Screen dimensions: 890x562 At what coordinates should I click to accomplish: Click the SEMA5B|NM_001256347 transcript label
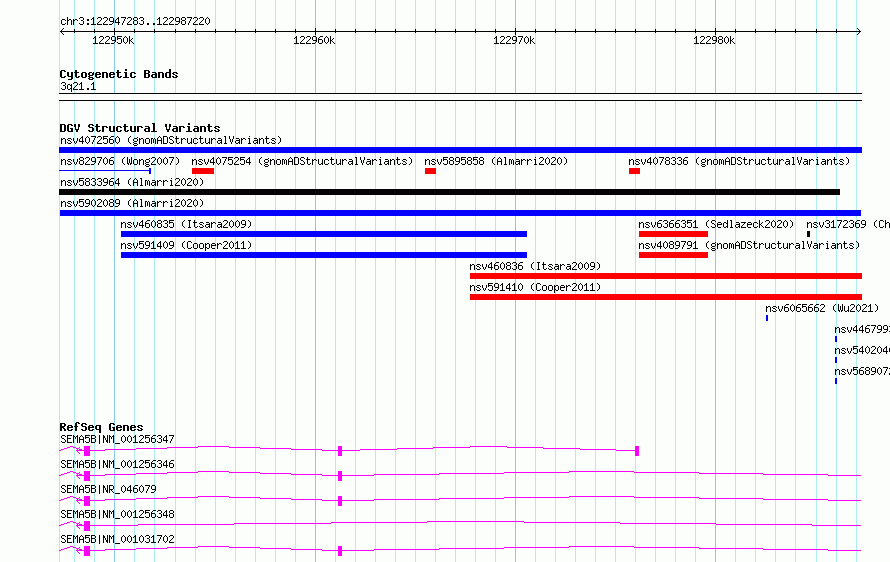coord(117,439)
